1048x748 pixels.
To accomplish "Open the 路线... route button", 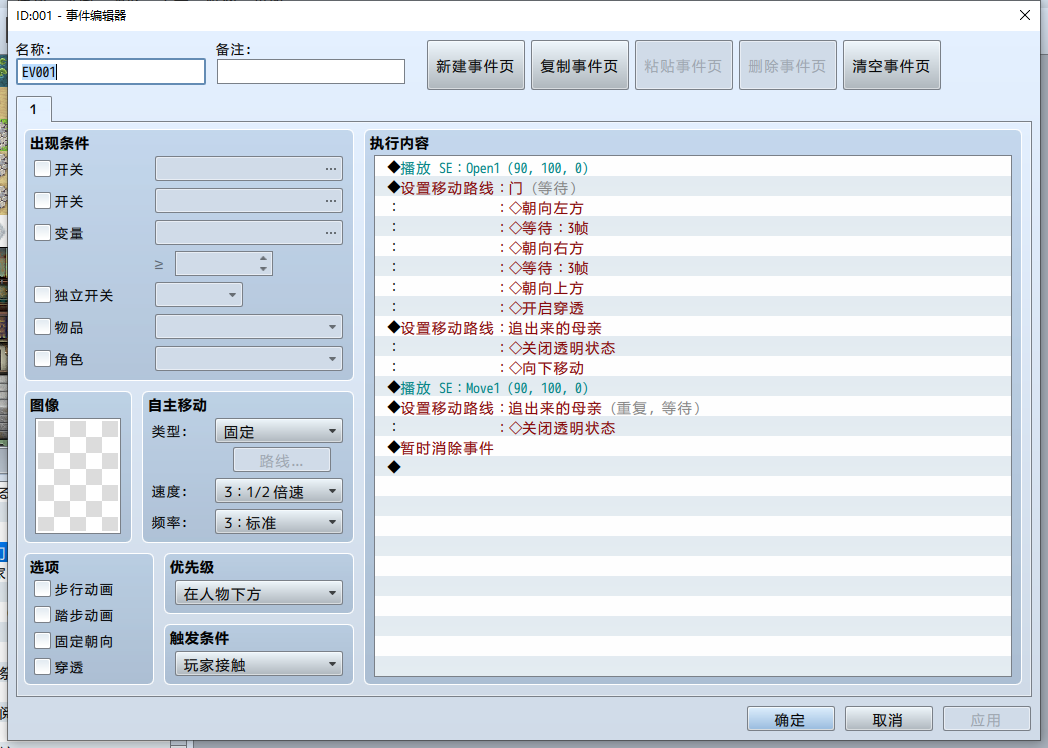I will [281, 461].
